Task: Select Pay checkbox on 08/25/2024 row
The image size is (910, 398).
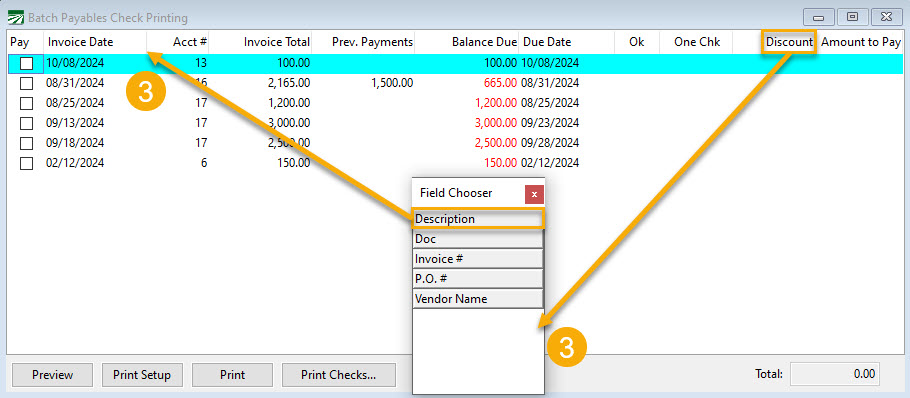Action: (x=26, y=103)
